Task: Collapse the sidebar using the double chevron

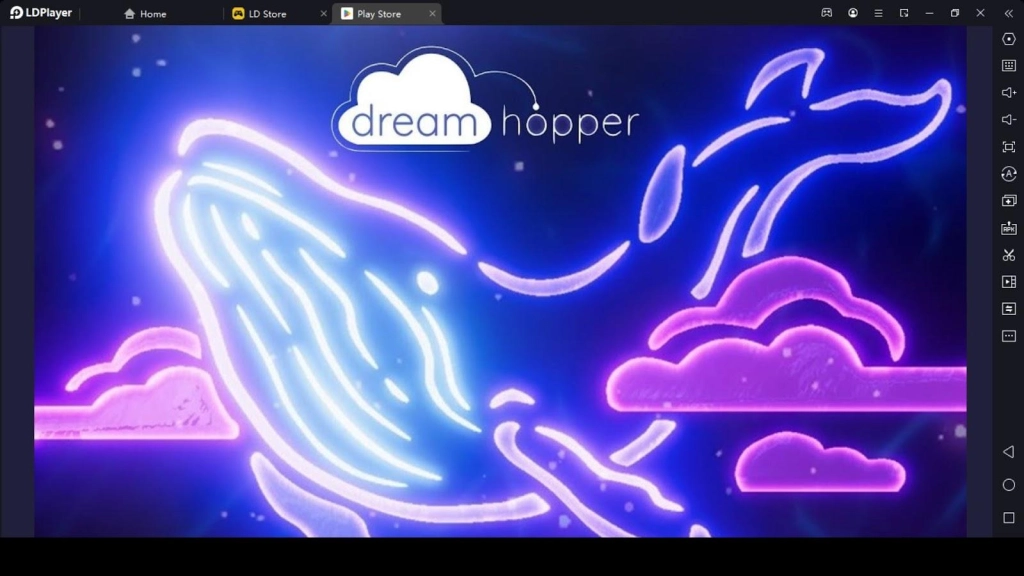Action: coord(1008,13)
